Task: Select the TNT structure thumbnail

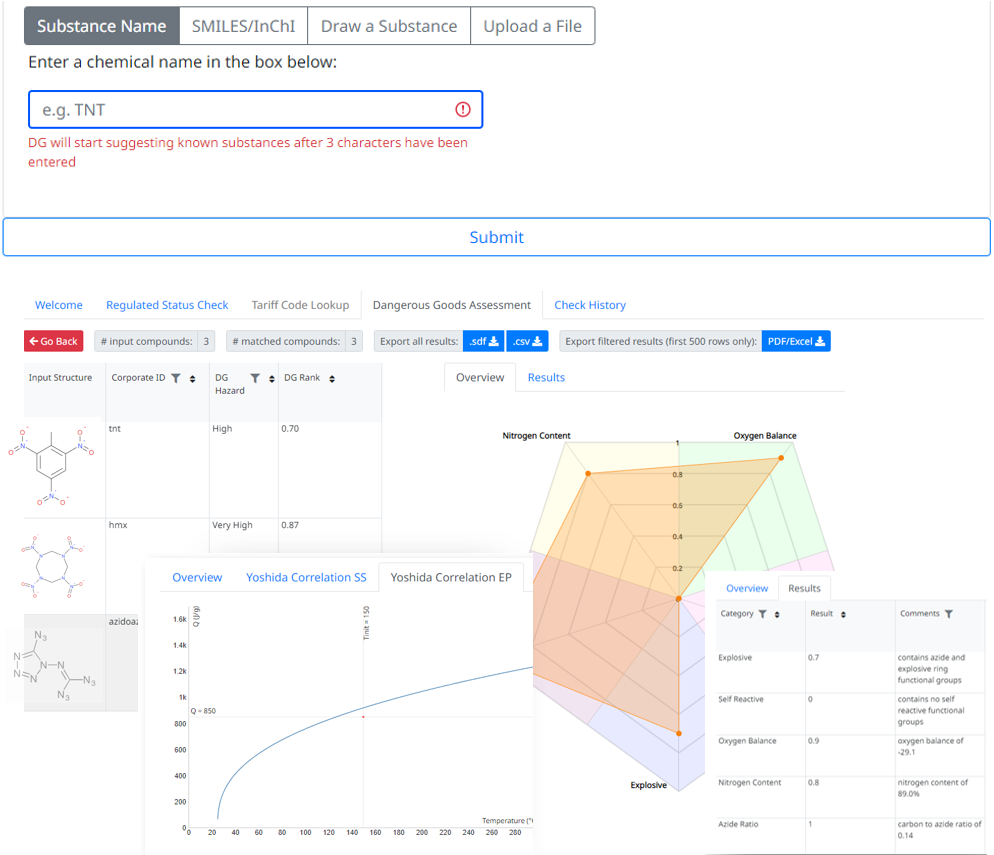Action: tap(51, 466)
